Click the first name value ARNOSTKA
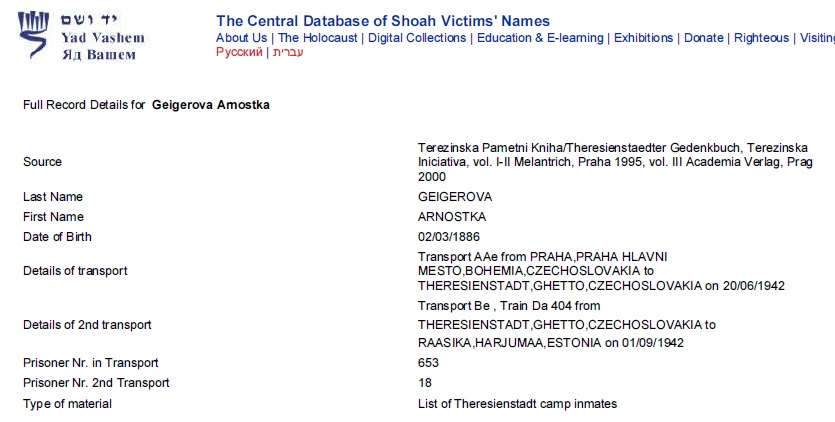 click(x=452, y=217)
